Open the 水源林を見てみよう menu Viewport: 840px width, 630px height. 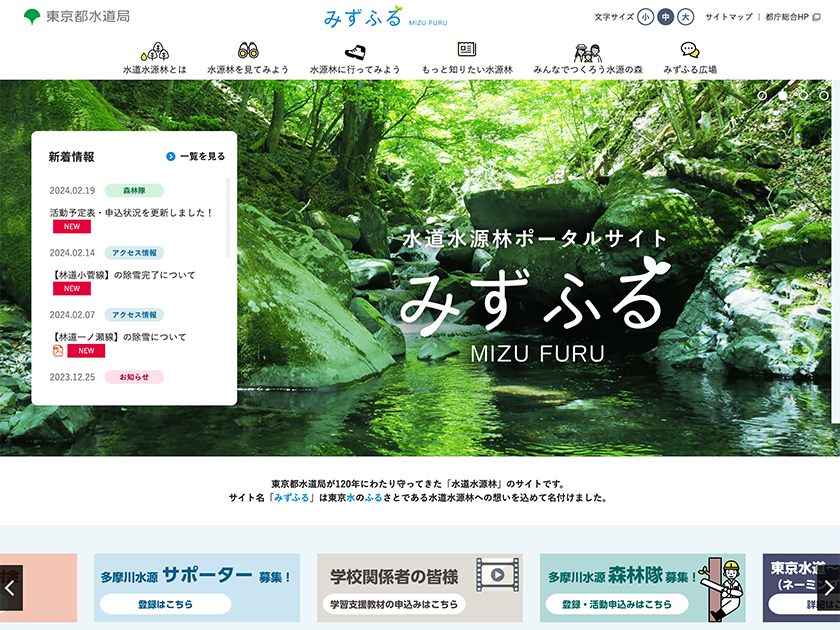[x=248, y=69]
